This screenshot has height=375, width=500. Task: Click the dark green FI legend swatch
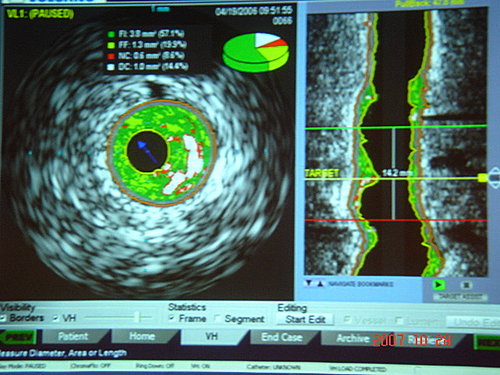tap(111, 34)
